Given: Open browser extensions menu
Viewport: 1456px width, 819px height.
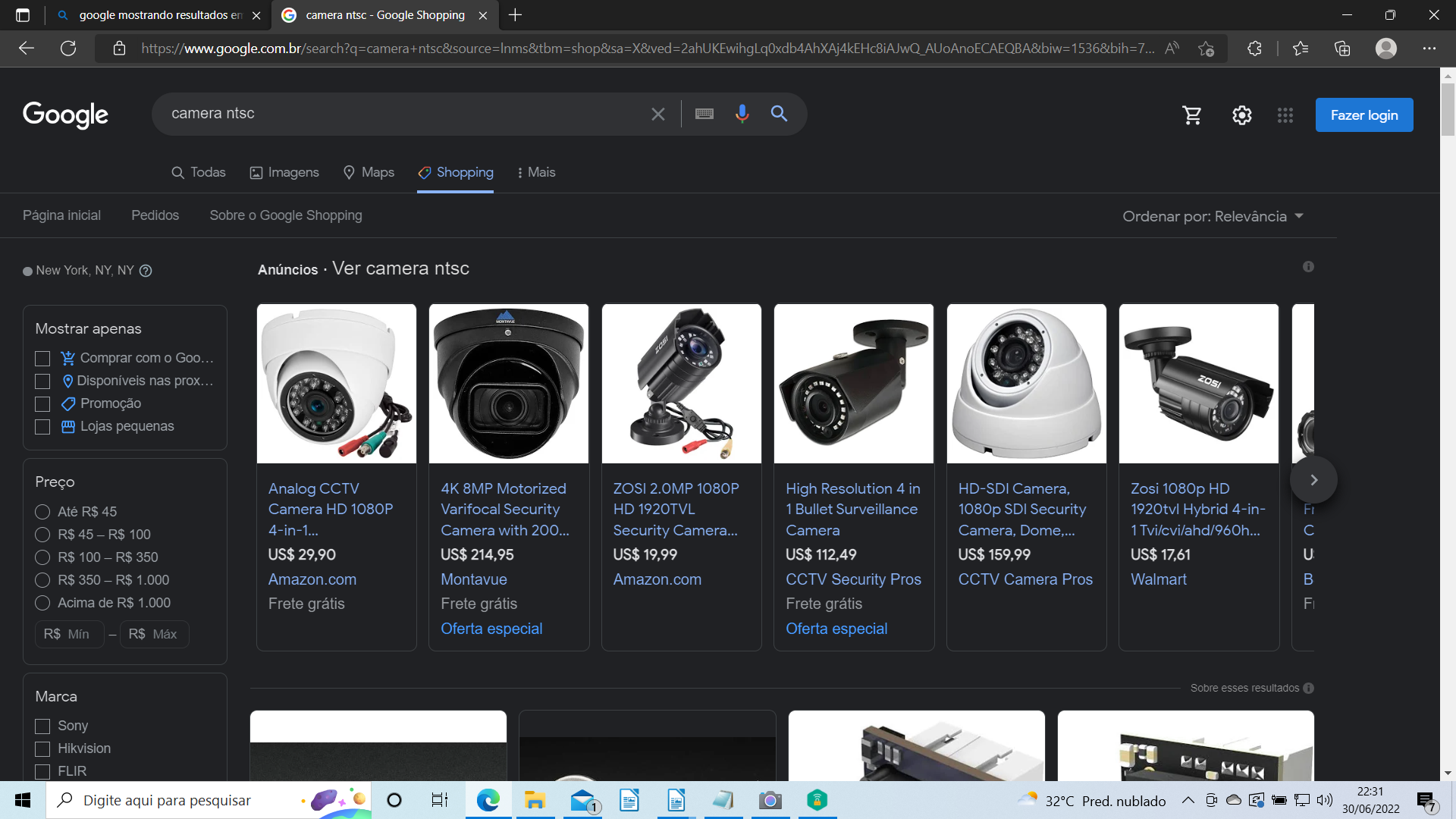Looking at the screenshot, I should (x=1254, y=49).
